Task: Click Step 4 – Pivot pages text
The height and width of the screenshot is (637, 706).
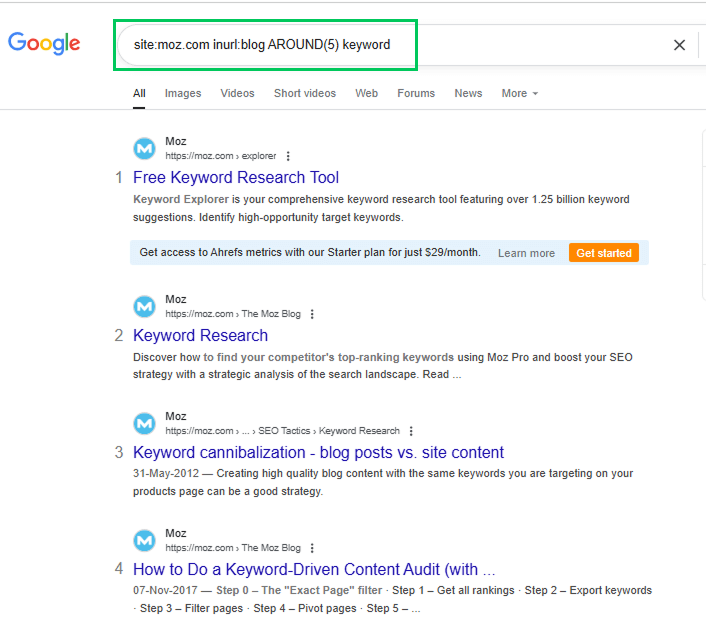Action: (x=305, y=608)
